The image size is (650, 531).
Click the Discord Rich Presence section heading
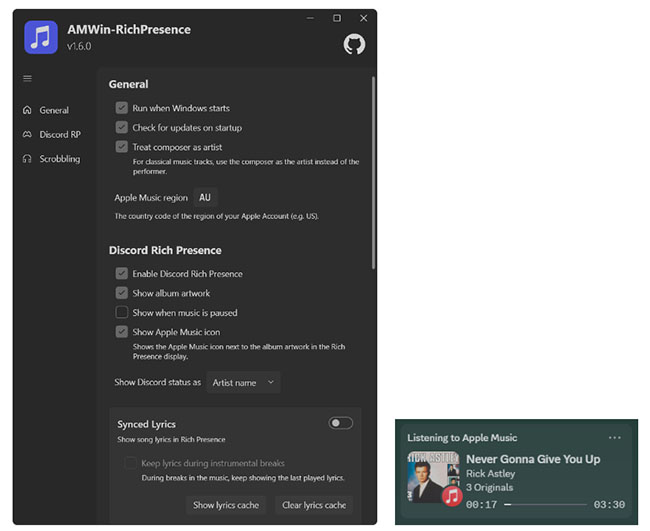click(165, 250)
